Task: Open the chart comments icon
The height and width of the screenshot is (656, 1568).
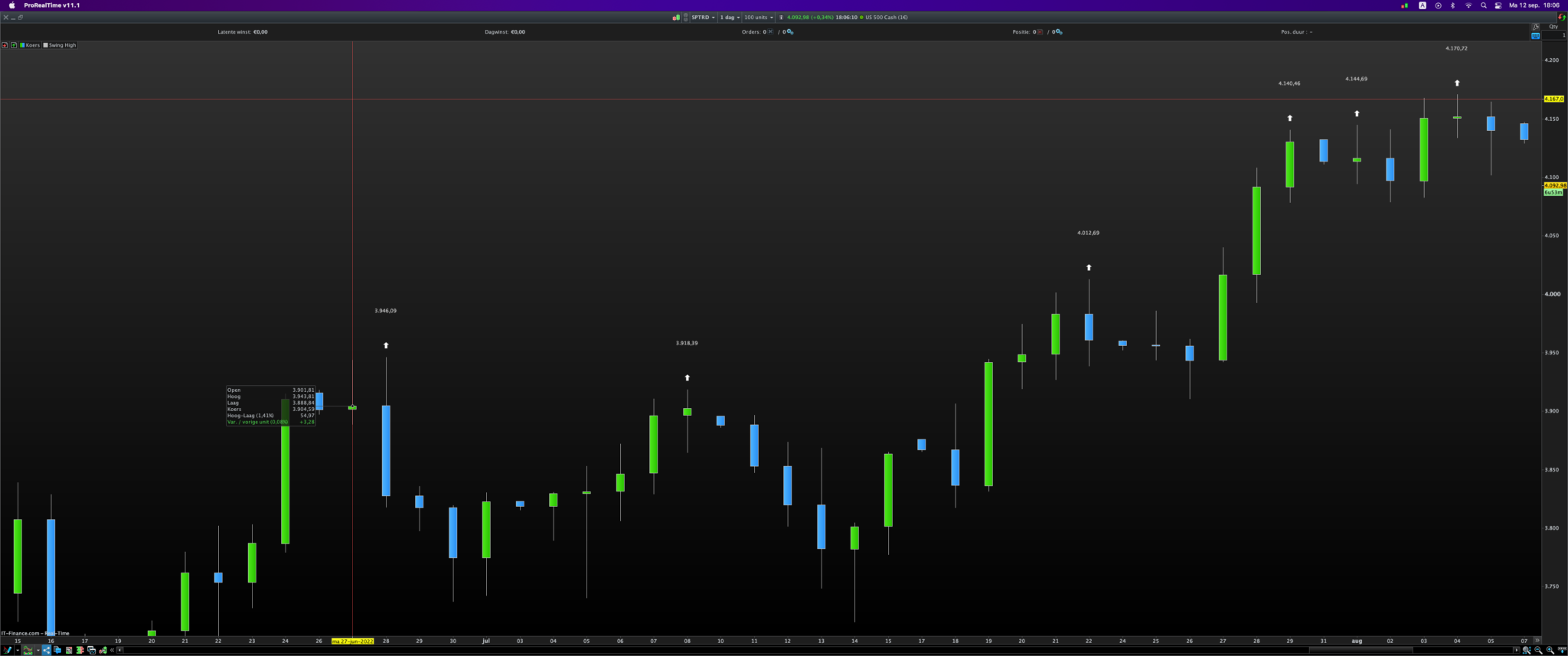Action: coord(57,650)
